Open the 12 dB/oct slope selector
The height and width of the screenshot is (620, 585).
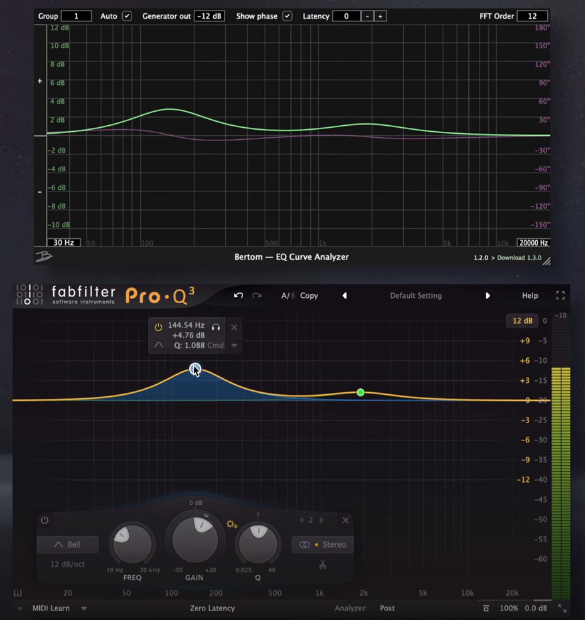click(68, 564)
